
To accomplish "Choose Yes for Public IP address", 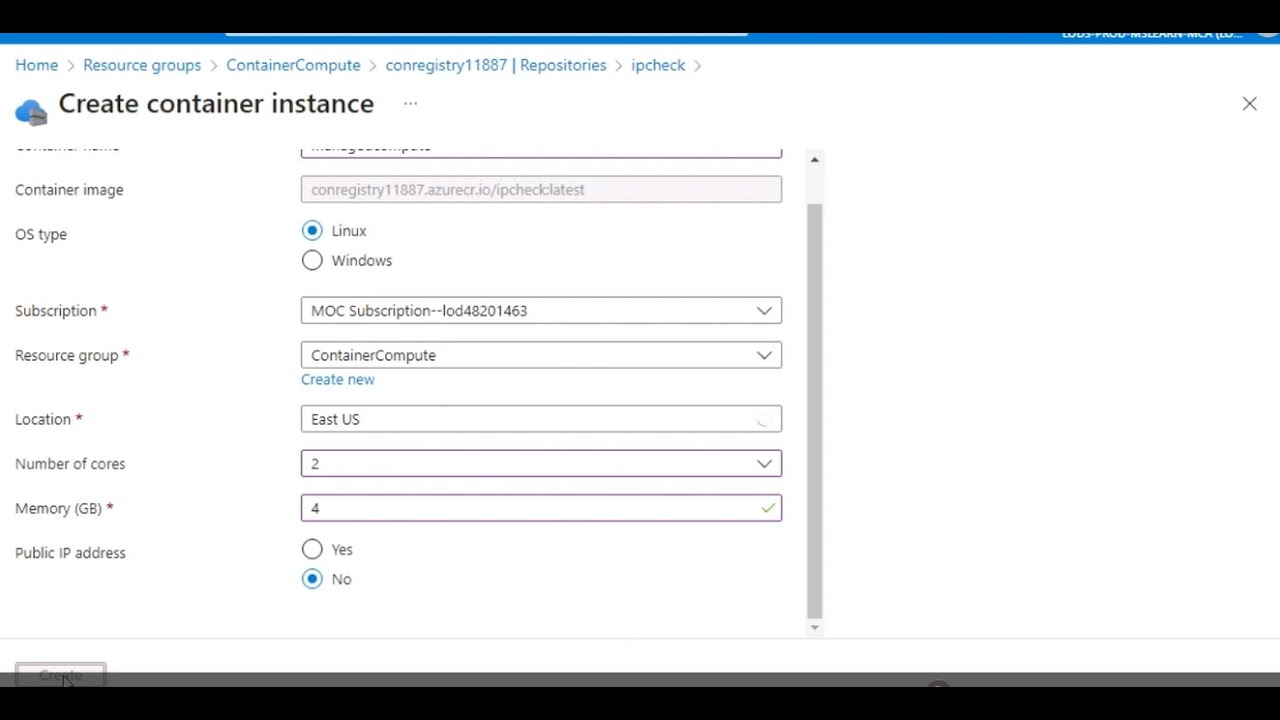I will (x=312, y=549).
